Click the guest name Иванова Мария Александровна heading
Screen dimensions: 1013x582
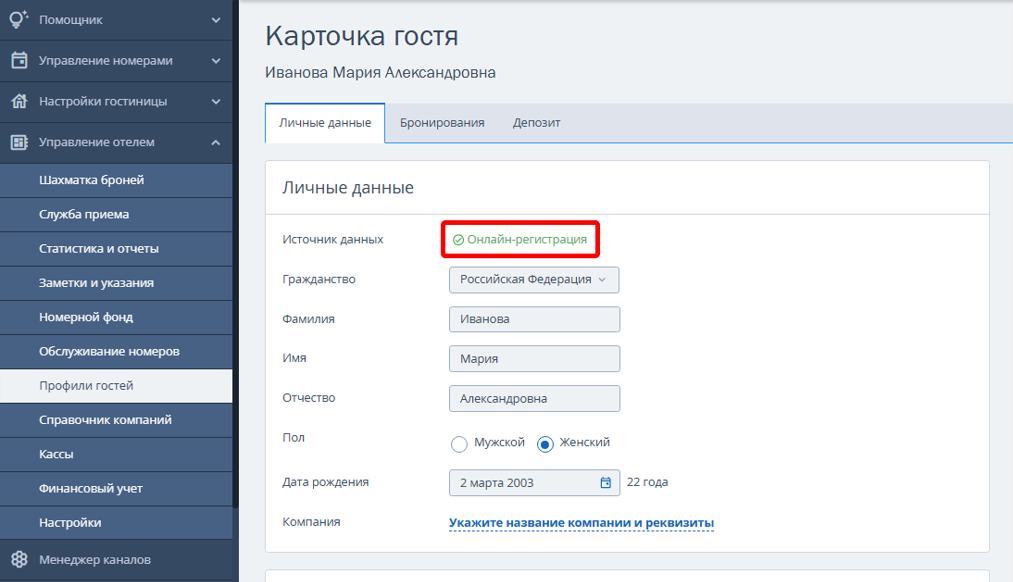pyautogui.click(x=380, y=73)
